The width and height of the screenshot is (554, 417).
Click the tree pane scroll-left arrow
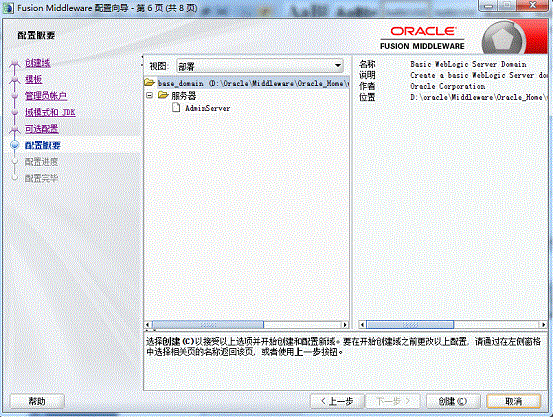[x=148, y=324]
